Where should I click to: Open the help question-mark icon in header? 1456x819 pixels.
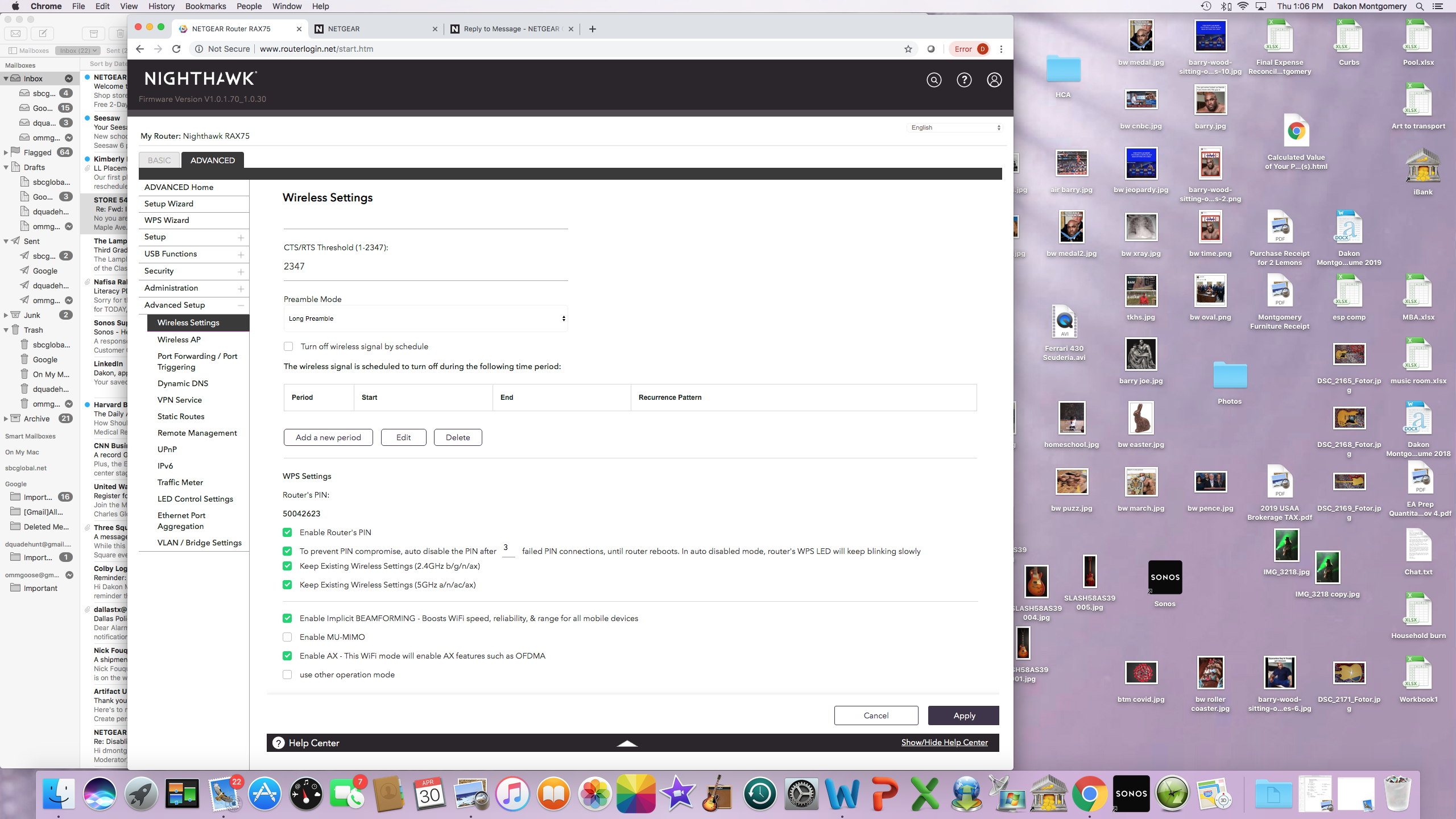(x=964, y=80)
